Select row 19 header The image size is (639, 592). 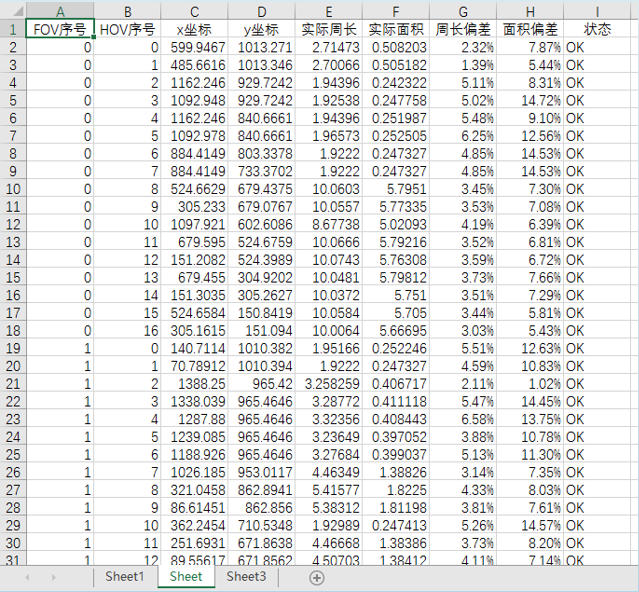pos(13,348)
